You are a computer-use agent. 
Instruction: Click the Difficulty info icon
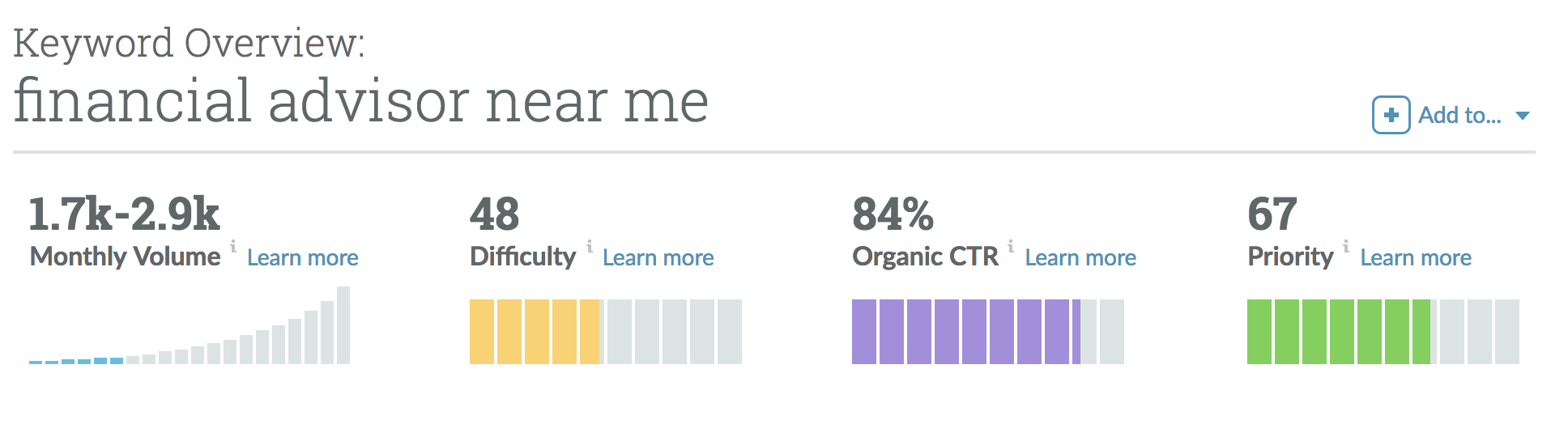[x=589, y=245]
